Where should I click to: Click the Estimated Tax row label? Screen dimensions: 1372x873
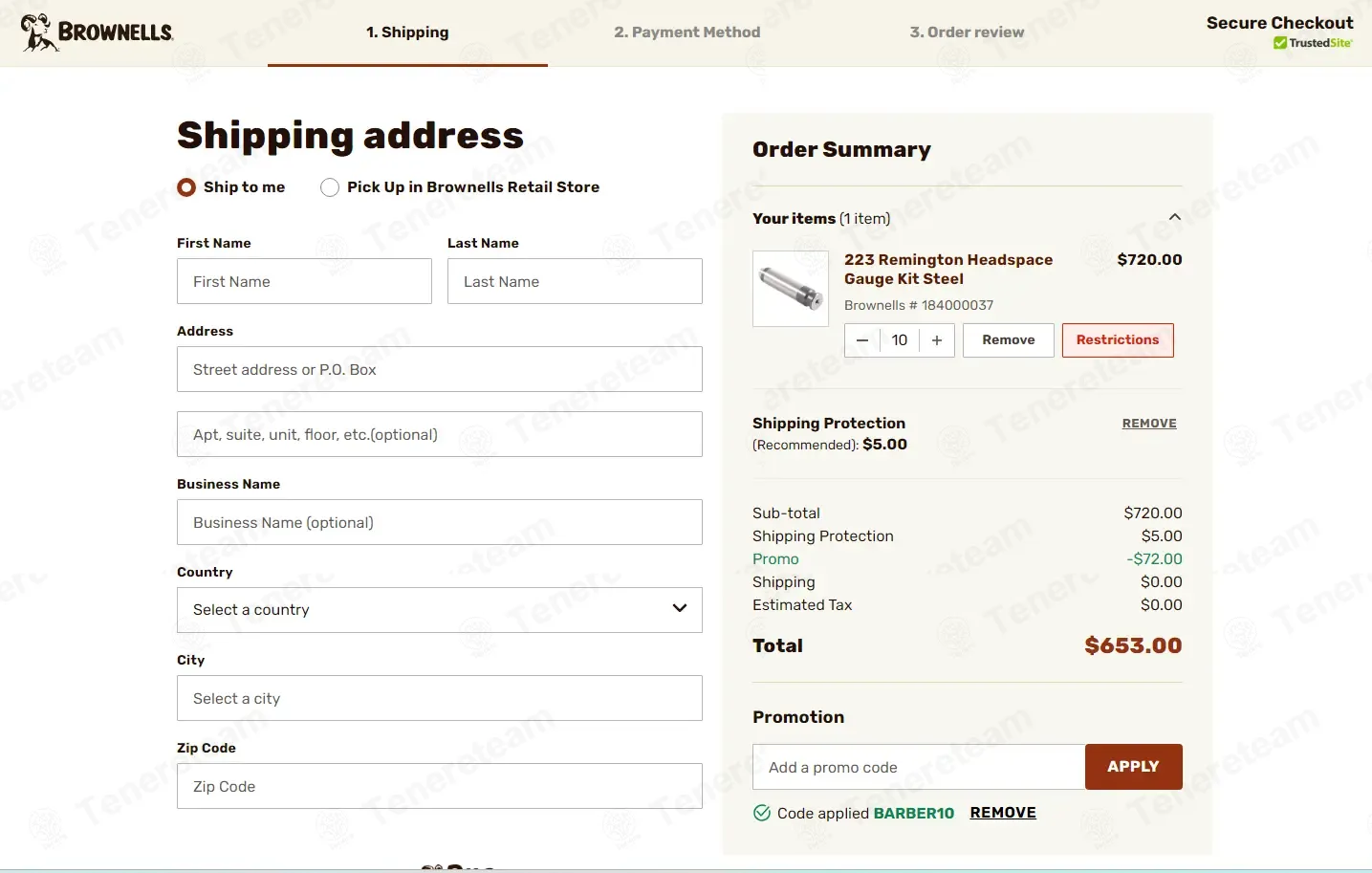[x=802, y=605]
